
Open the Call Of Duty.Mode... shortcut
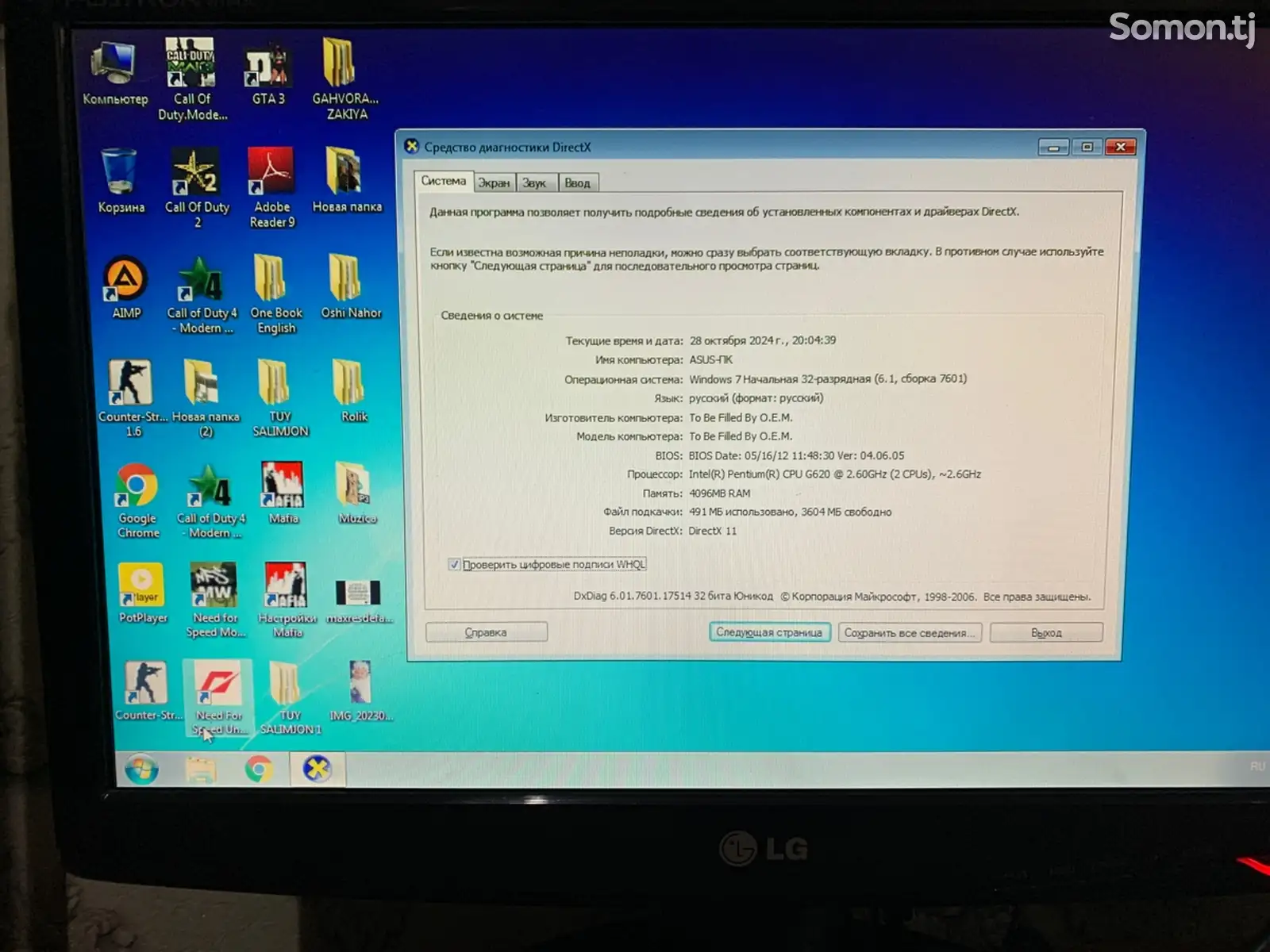192,79
